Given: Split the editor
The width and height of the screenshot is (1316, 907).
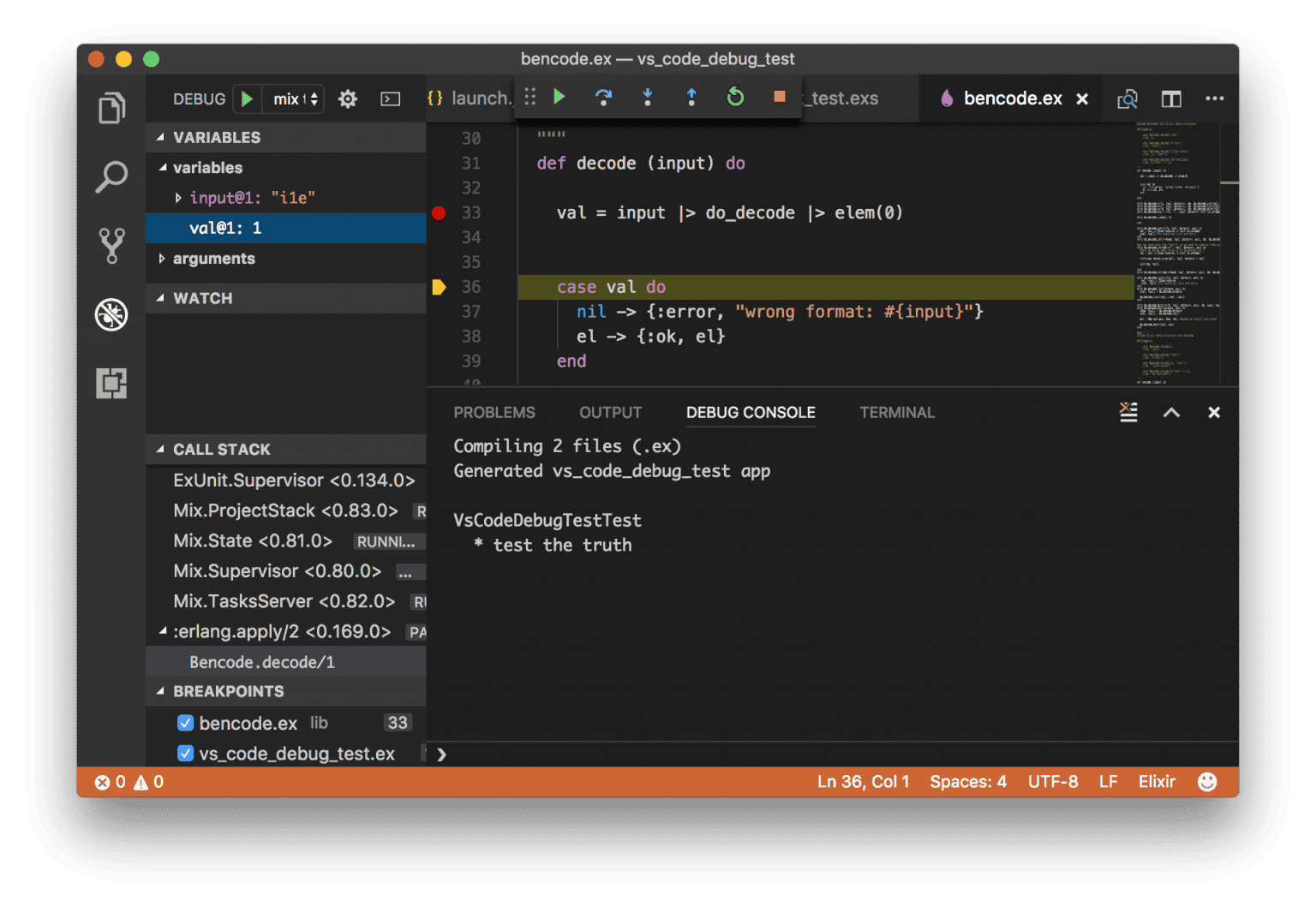Looking at the screenshot, I should tap(1171, 99).
